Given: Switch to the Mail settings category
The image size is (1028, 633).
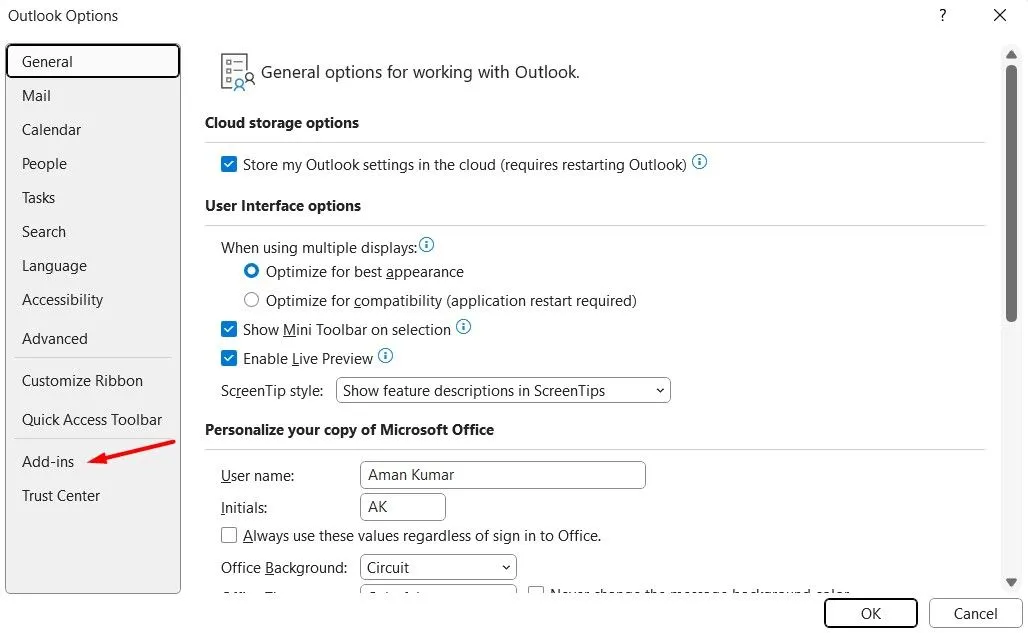Looking at the screenshot, I should click(x=36, y=95).
